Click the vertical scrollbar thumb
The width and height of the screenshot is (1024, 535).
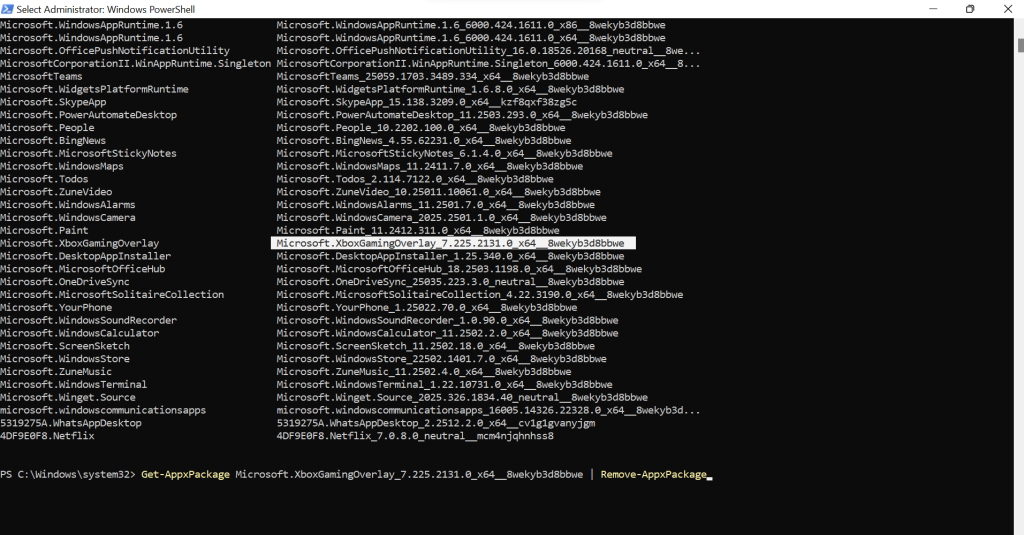click(x=1020, y=45)
